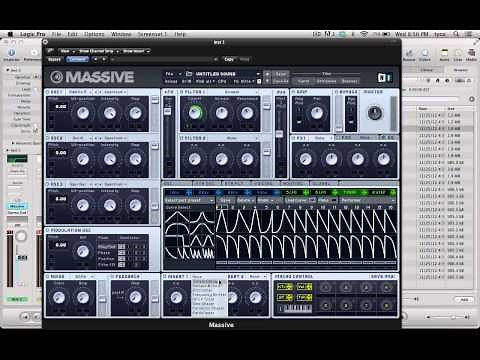Open the Show Channel Strip dropdown
The height and width of the screenshot is (360, 480).
point(99,51)
